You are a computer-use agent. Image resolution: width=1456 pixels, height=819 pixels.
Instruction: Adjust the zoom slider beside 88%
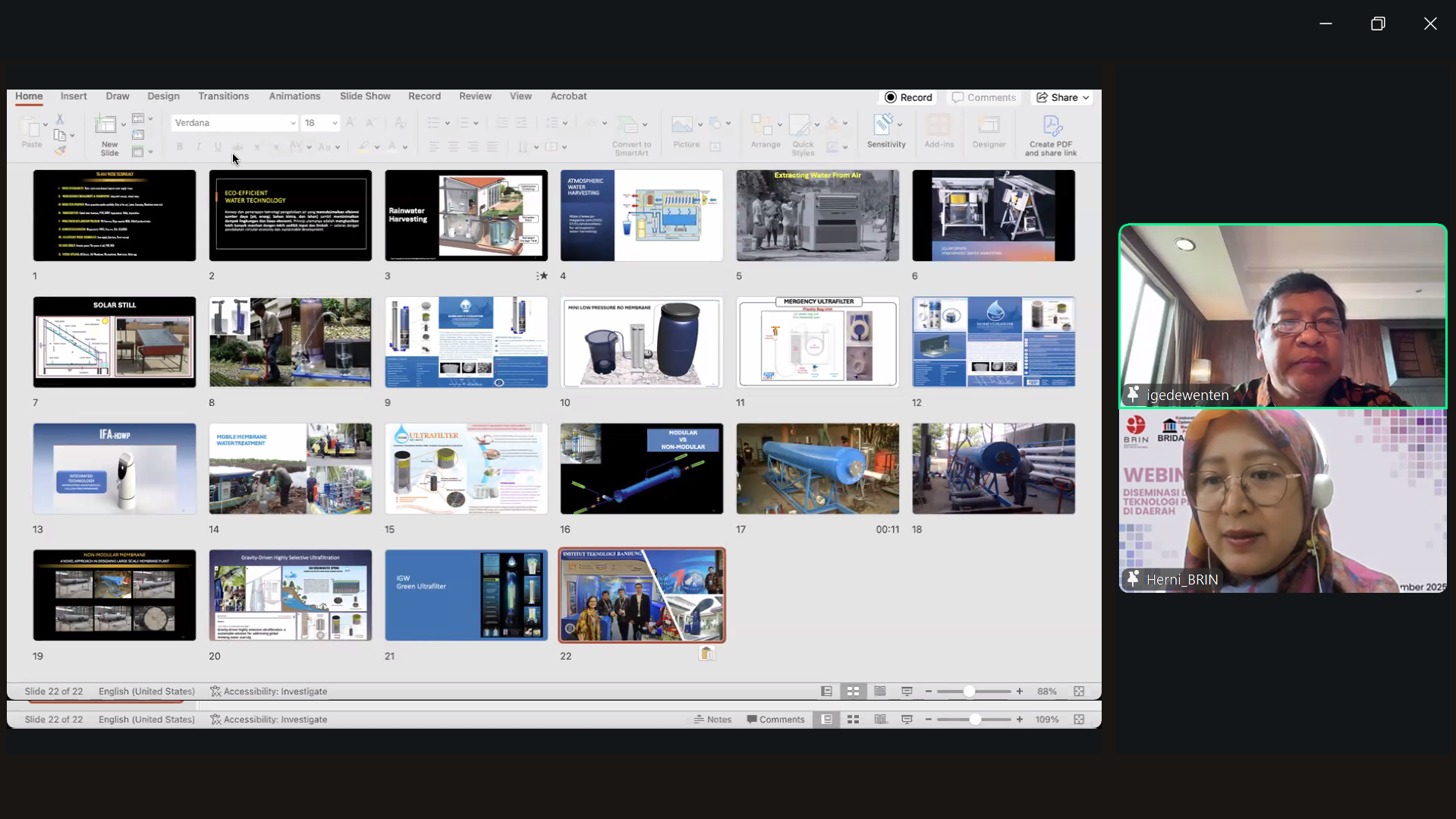969,691
